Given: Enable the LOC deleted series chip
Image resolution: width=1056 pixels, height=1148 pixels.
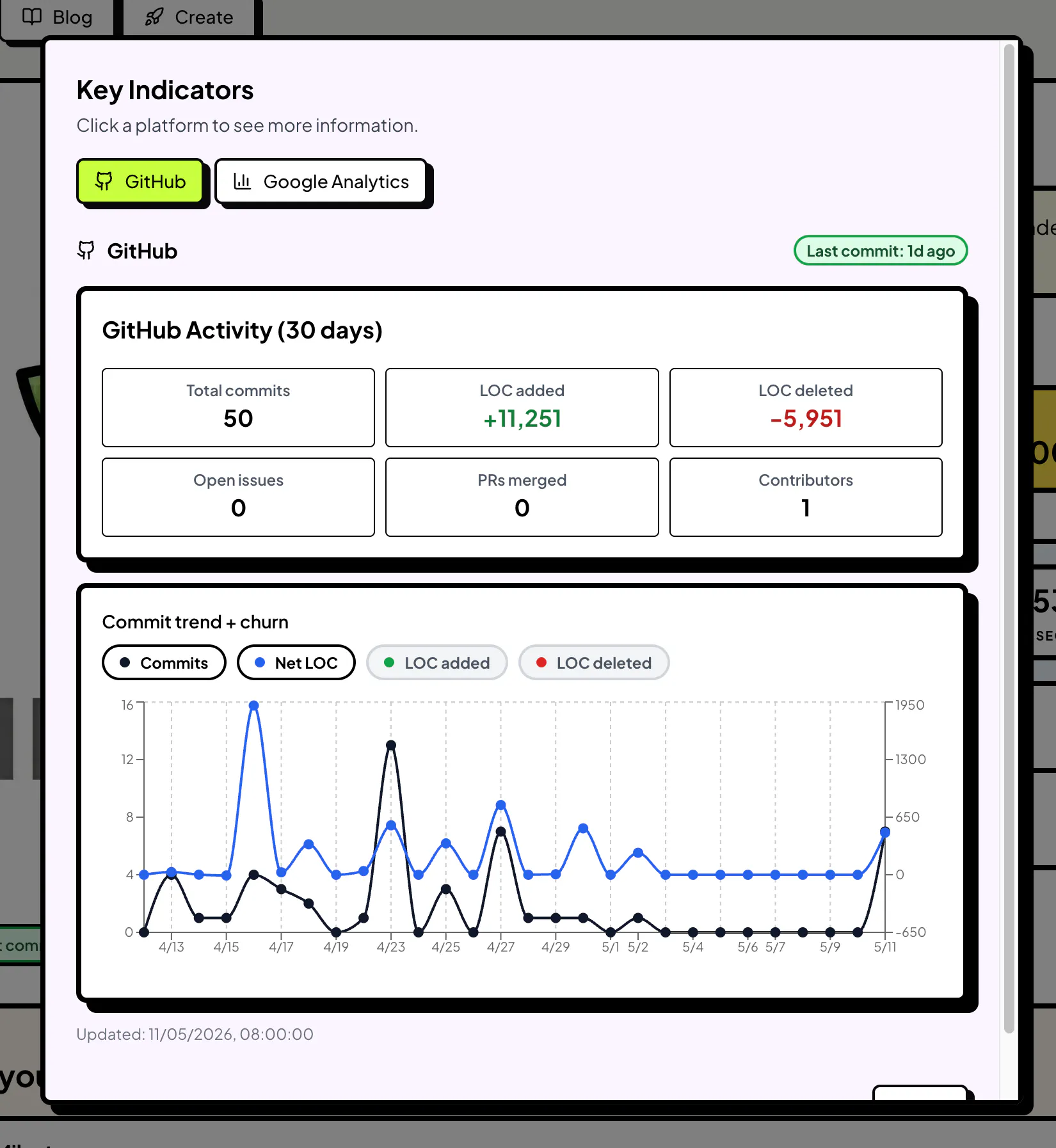Looking at the screenshot, I should (x=594, y=663).
